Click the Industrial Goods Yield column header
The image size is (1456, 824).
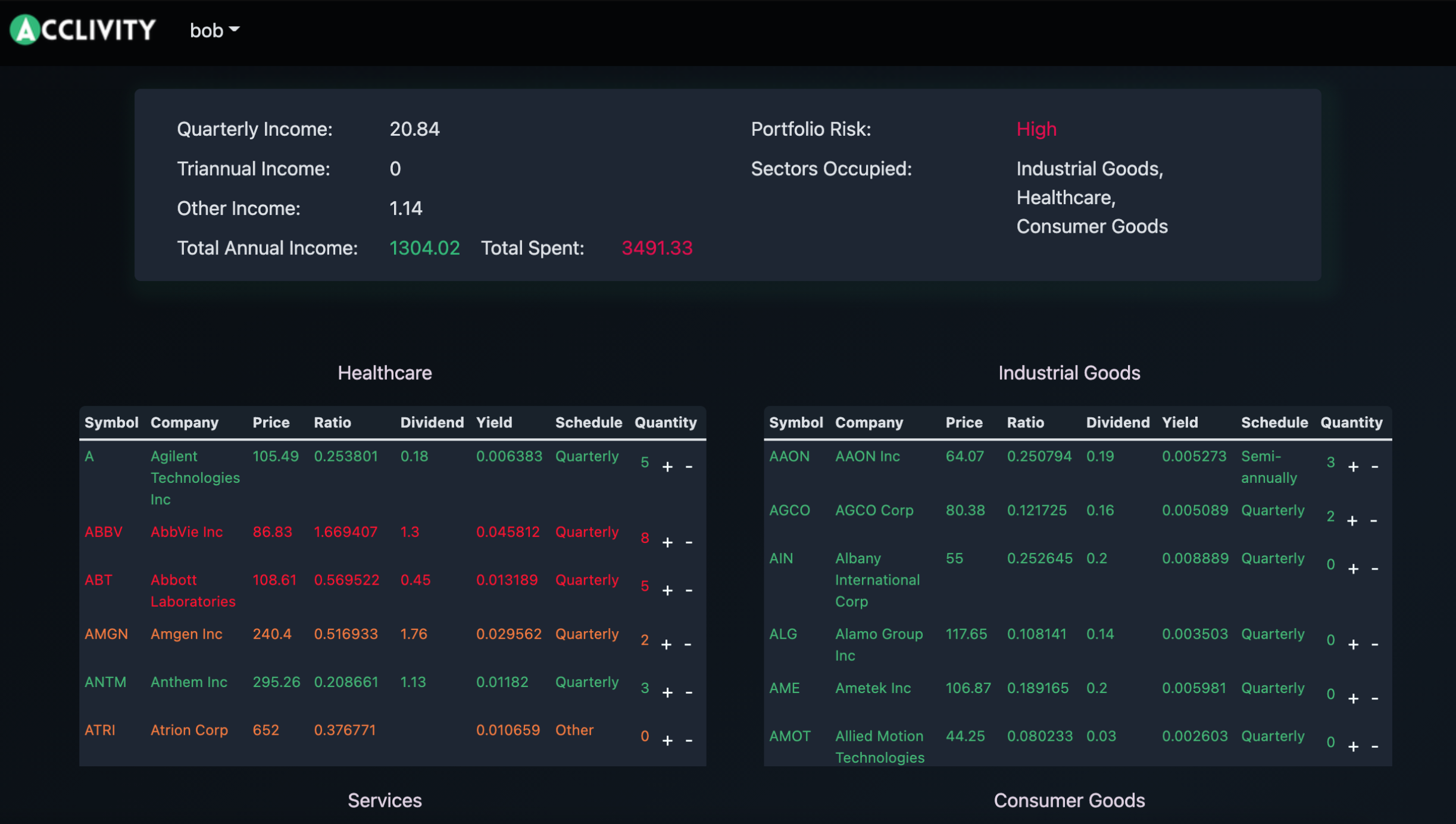[x=1179, y=423]
